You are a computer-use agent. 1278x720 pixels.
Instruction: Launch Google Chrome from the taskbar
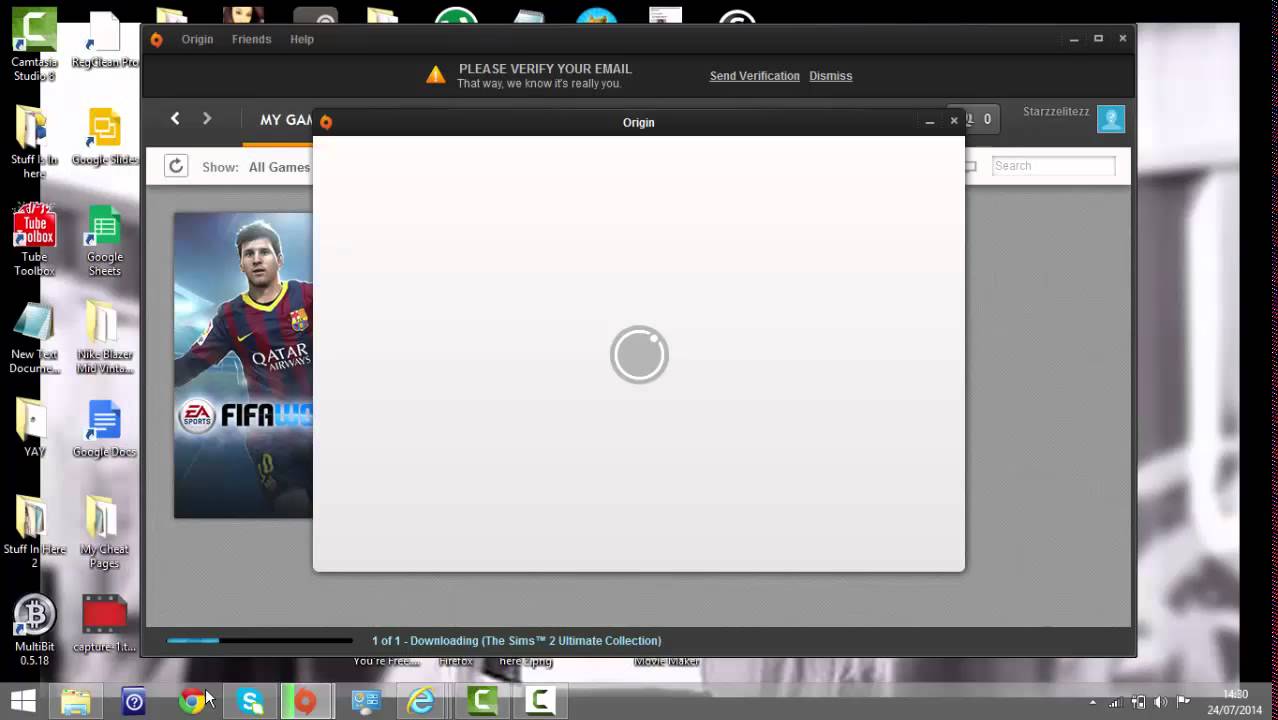click(192, 701)
